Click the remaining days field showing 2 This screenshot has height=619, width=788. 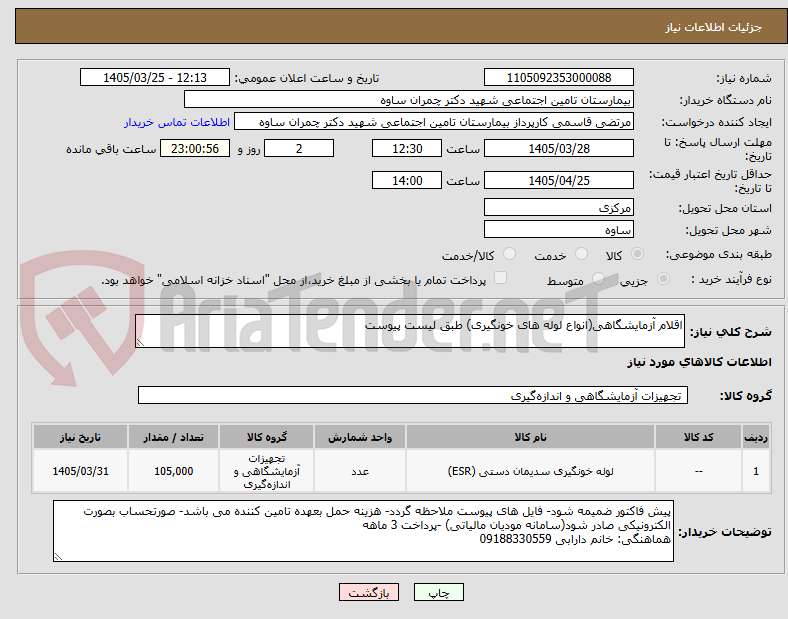[299, 149]
